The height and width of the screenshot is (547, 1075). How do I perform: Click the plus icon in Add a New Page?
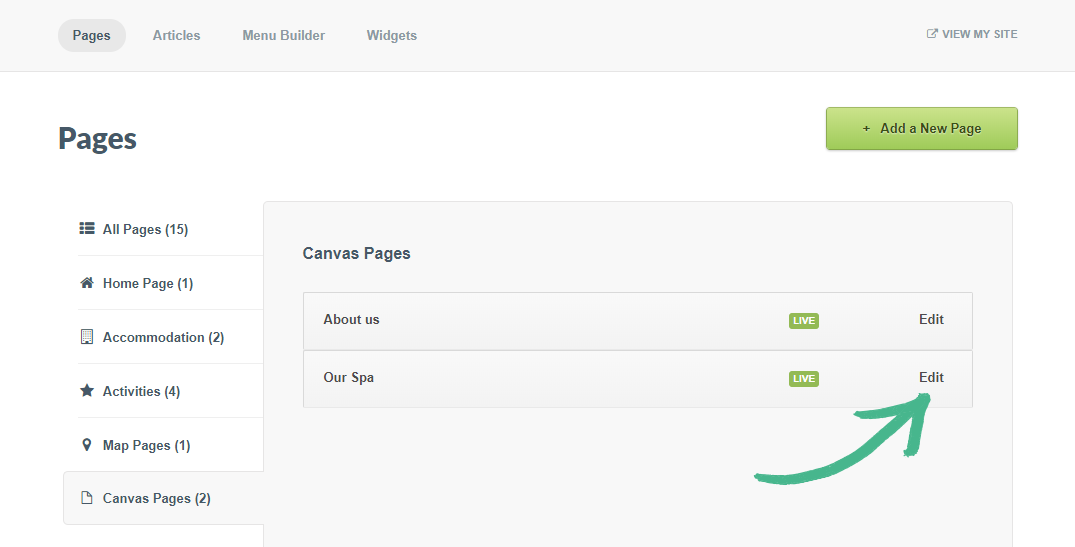click(x=866, y=129)
